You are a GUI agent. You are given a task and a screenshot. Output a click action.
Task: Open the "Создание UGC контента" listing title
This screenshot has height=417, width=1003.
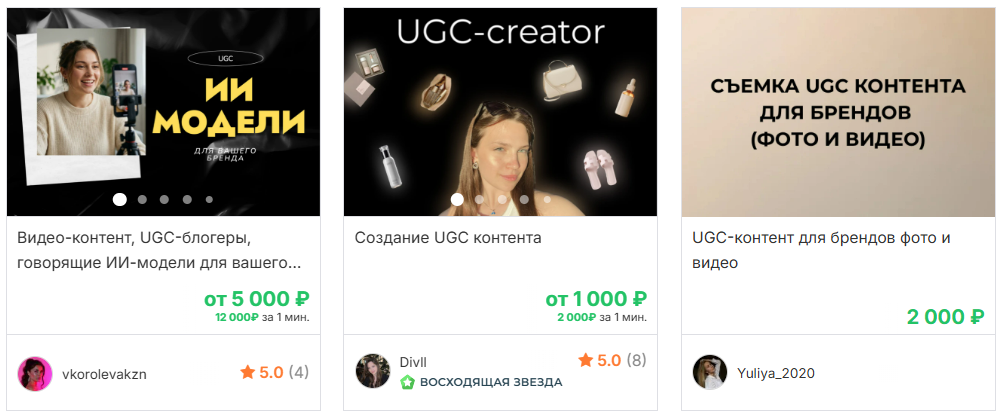coord(448,238)
